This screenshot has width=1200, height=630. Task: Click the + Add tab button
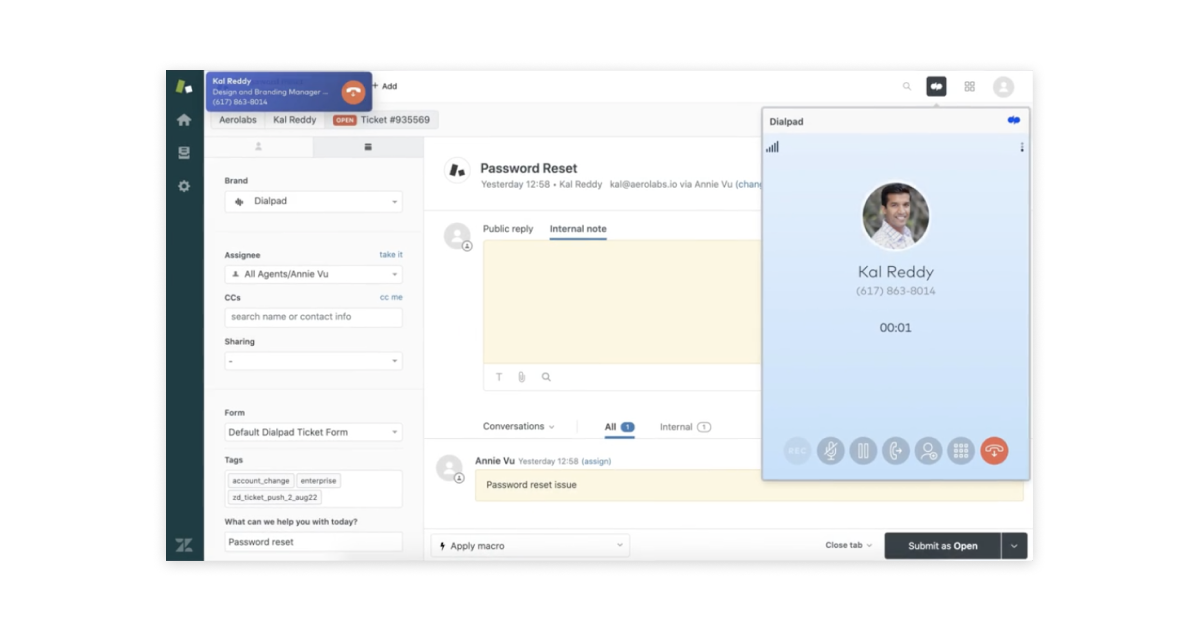pyautogui.click(x=385, y=86)
